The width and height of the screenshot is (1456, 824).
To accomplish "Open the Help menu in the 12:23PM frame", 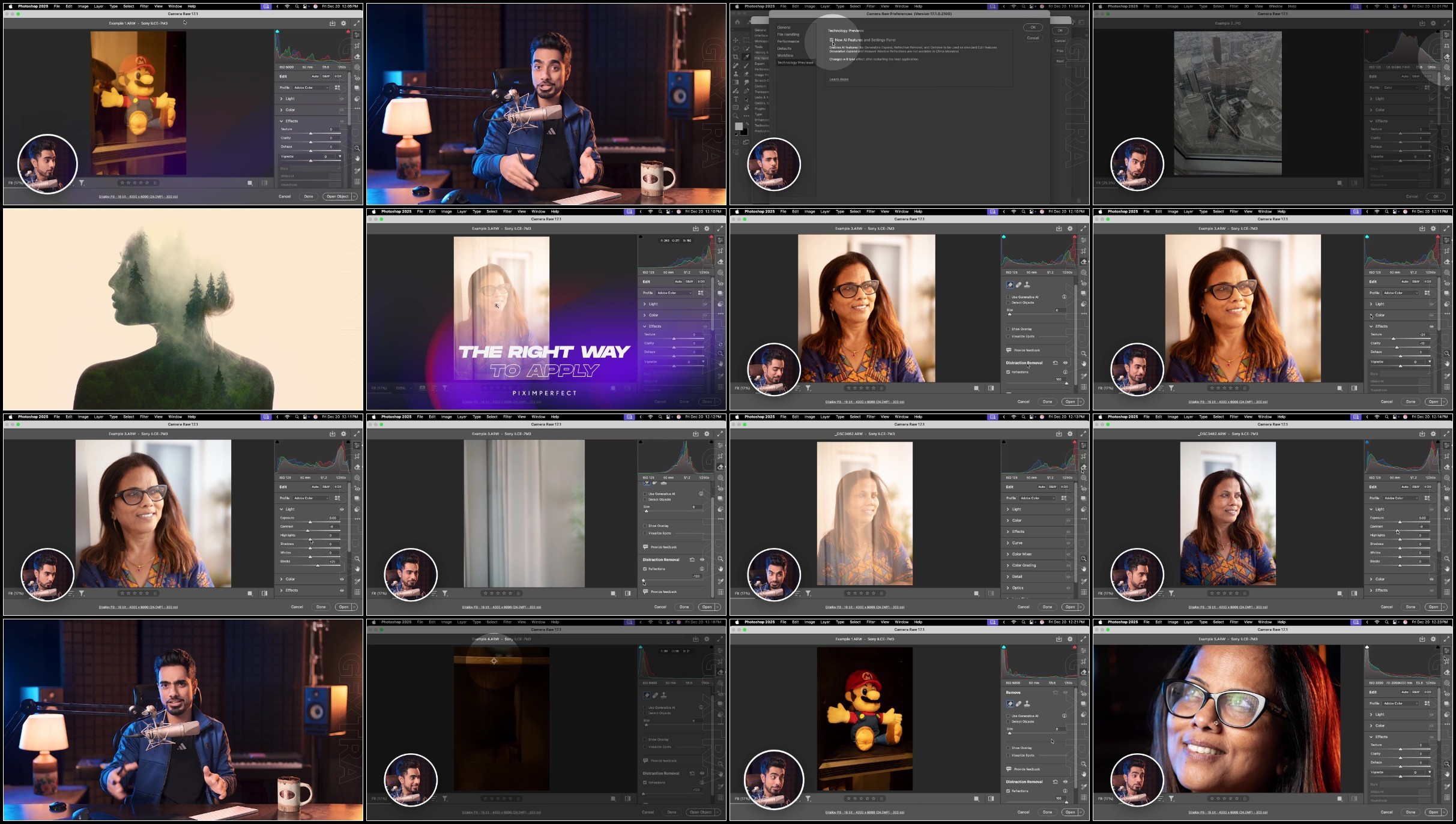I will coord(1281,622).
